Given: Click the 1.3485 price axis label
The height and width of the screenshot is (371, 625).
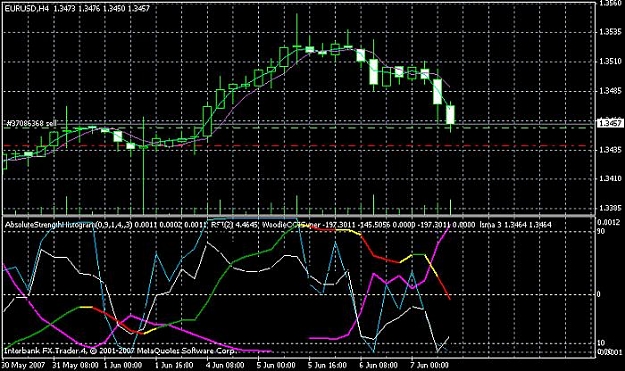Looking at the screenshot, I should coord(610,91).
